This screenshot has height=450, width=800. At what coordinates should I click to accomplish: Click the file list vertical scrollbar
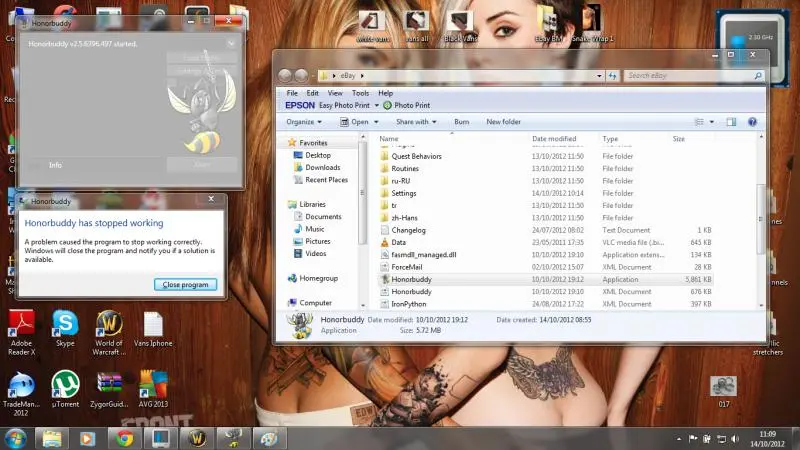coord(761,221)
